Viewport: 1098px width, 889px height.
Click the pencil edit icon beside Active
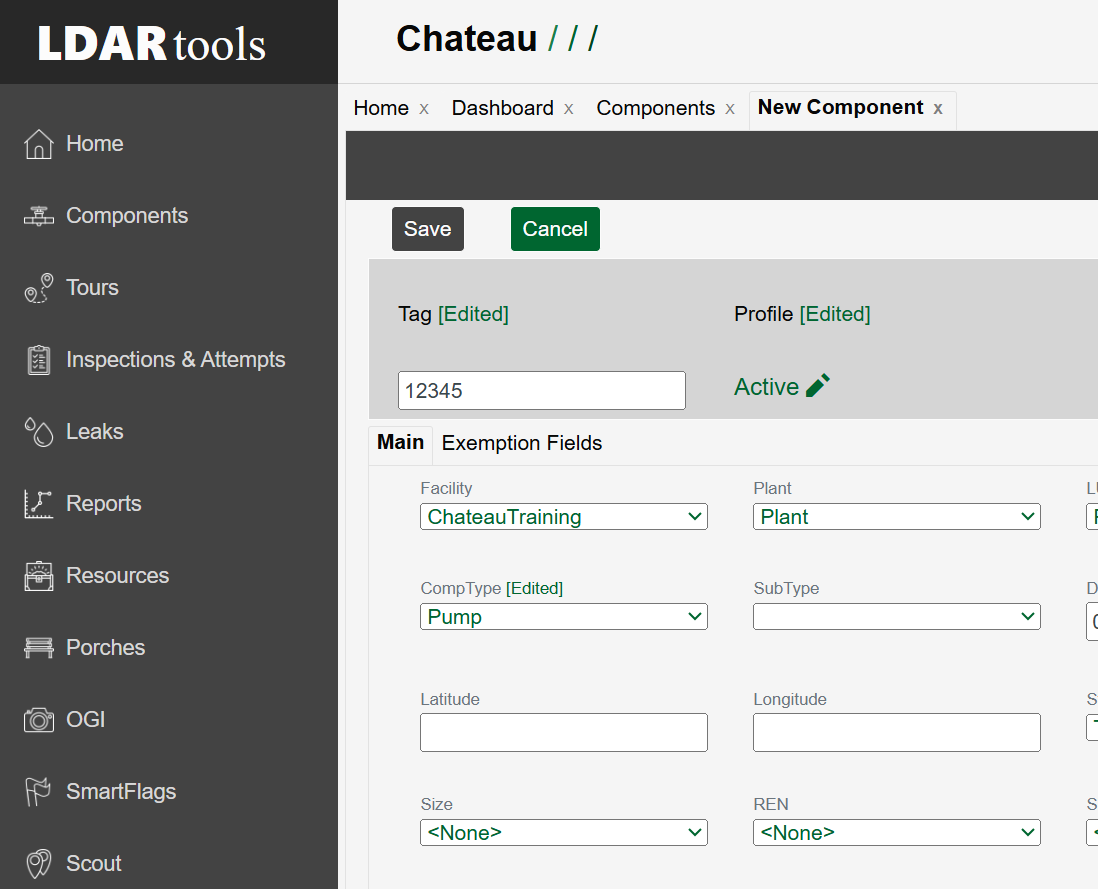(x=818, y=386)
